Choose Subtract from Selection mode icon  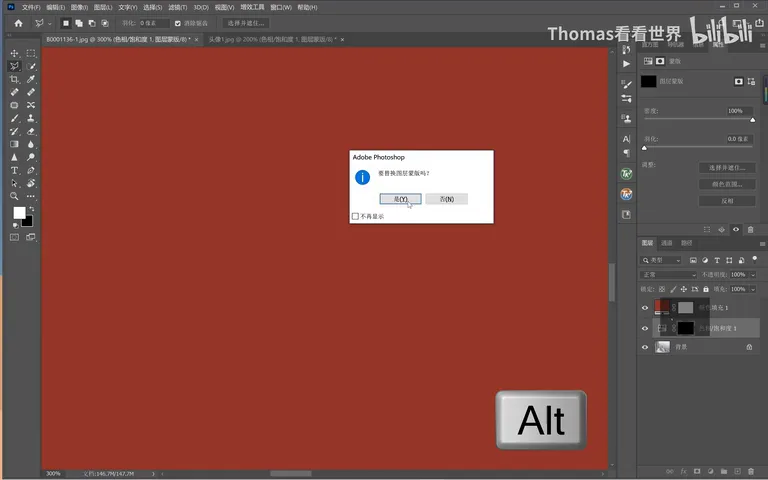pos(92,23)
